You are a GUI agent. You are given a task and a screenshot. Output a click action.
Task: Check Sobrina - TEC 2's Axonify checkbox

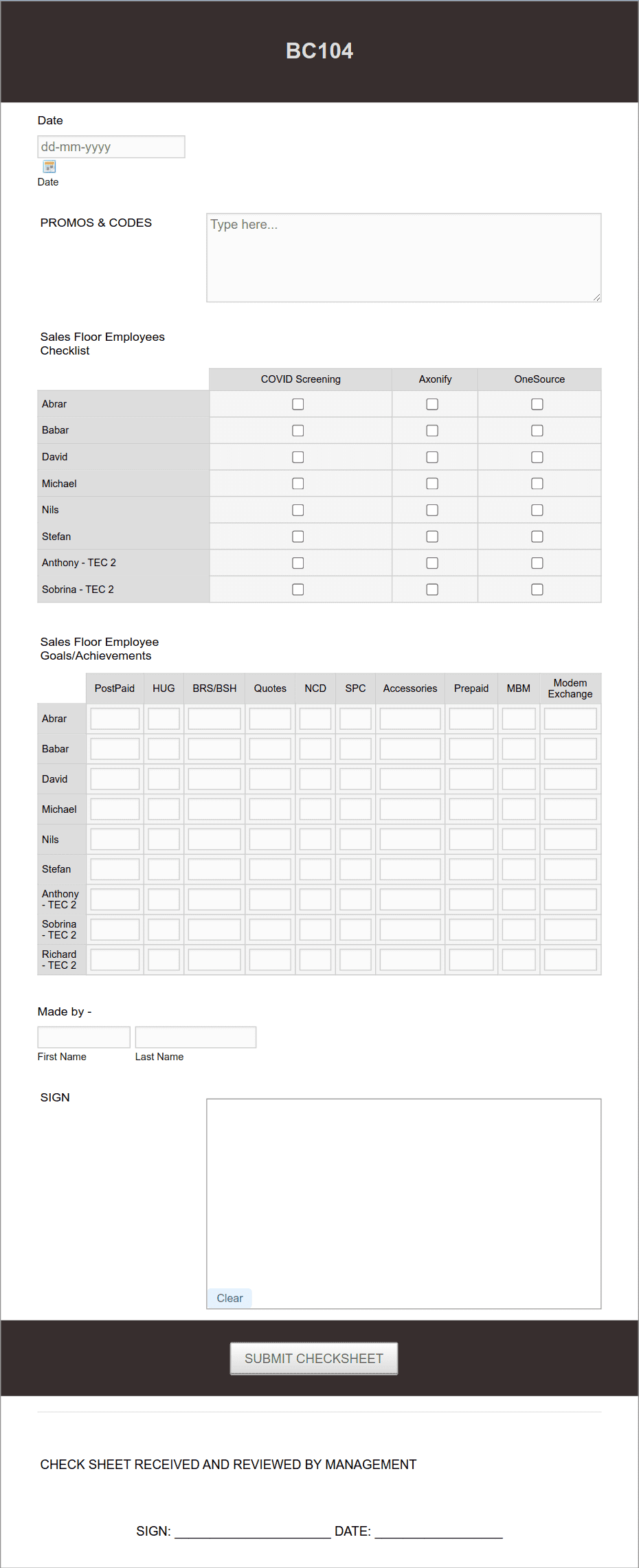[x=432, y=589]
